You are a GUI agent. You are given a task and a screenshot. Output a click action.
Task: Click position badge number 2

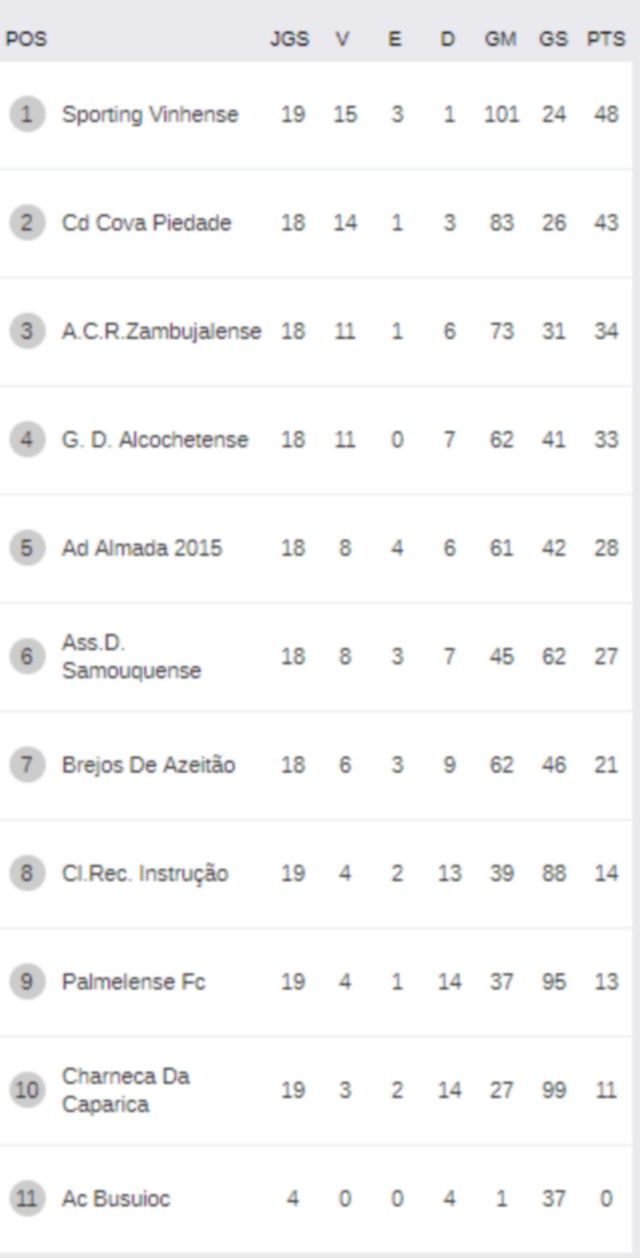point(27,223)
